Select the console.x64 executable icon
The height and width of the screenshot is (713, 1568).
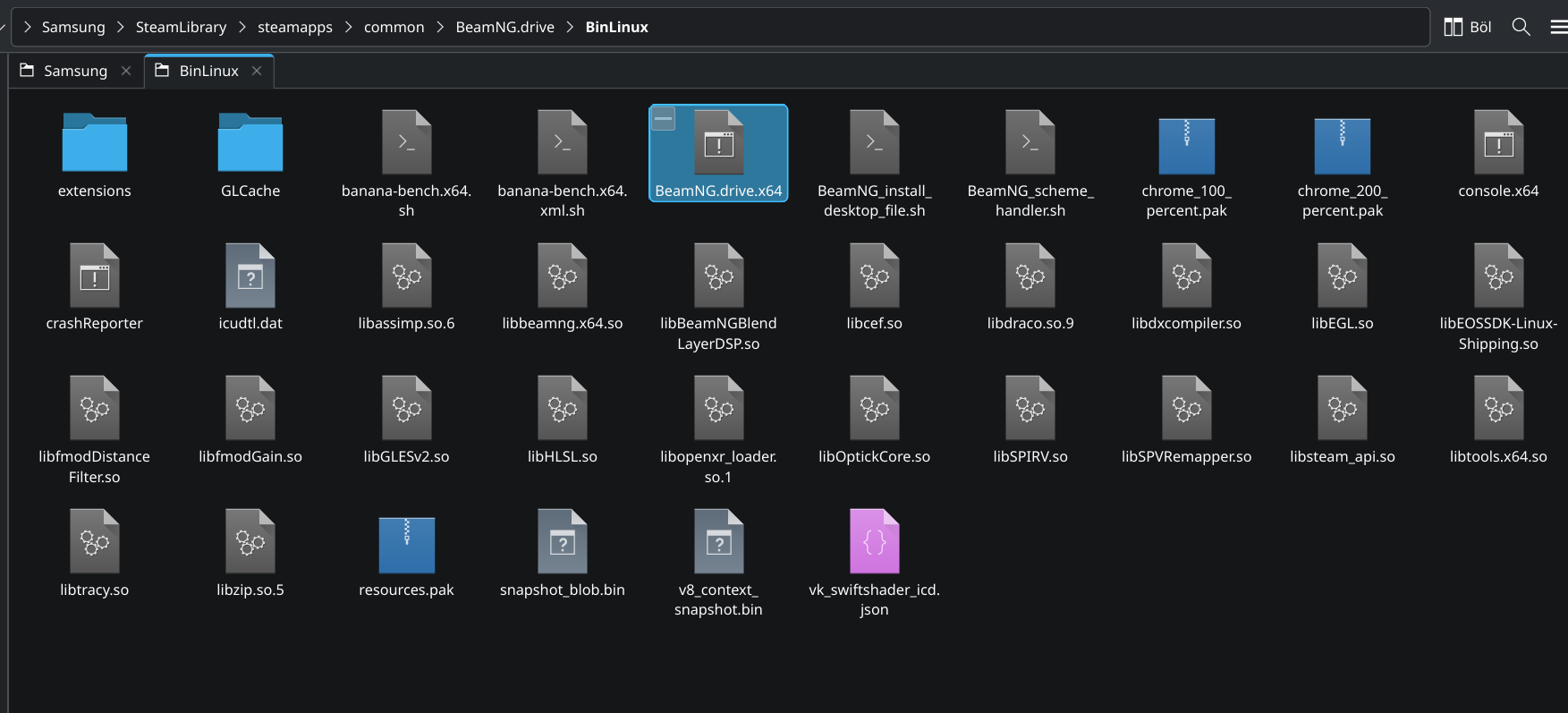click(x=1499, y=142)
